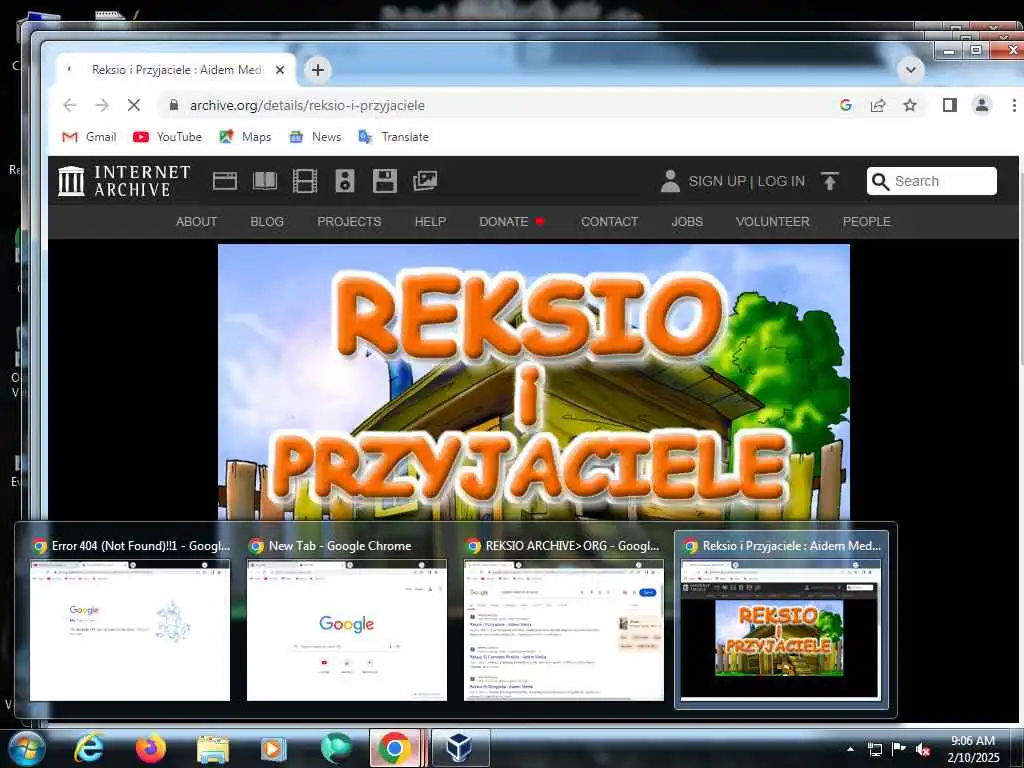Click the Reksio i Przyjaciele banner image
The image size is (1024, 768).
coord(534,382)
